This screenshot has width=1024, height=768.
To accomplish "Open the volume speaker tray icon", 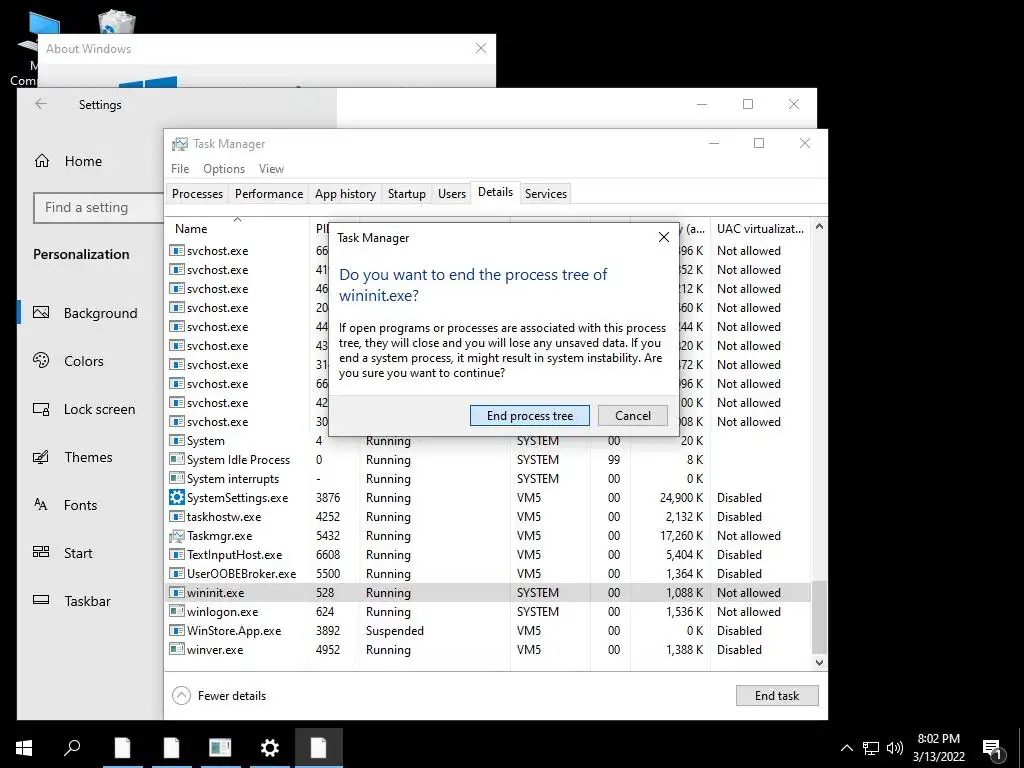I will [x=895, y=748].
